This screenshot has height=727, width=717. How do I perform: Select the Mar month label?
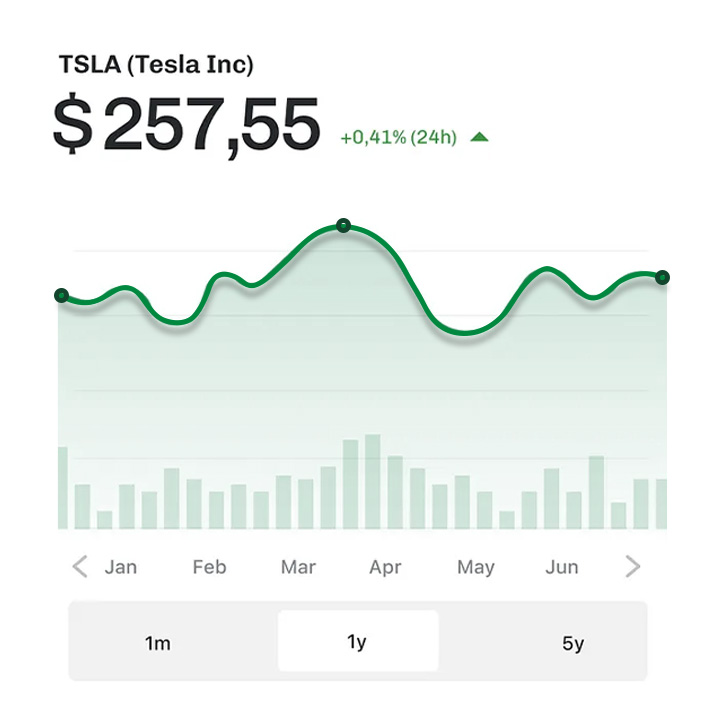[x=298, y=567]
